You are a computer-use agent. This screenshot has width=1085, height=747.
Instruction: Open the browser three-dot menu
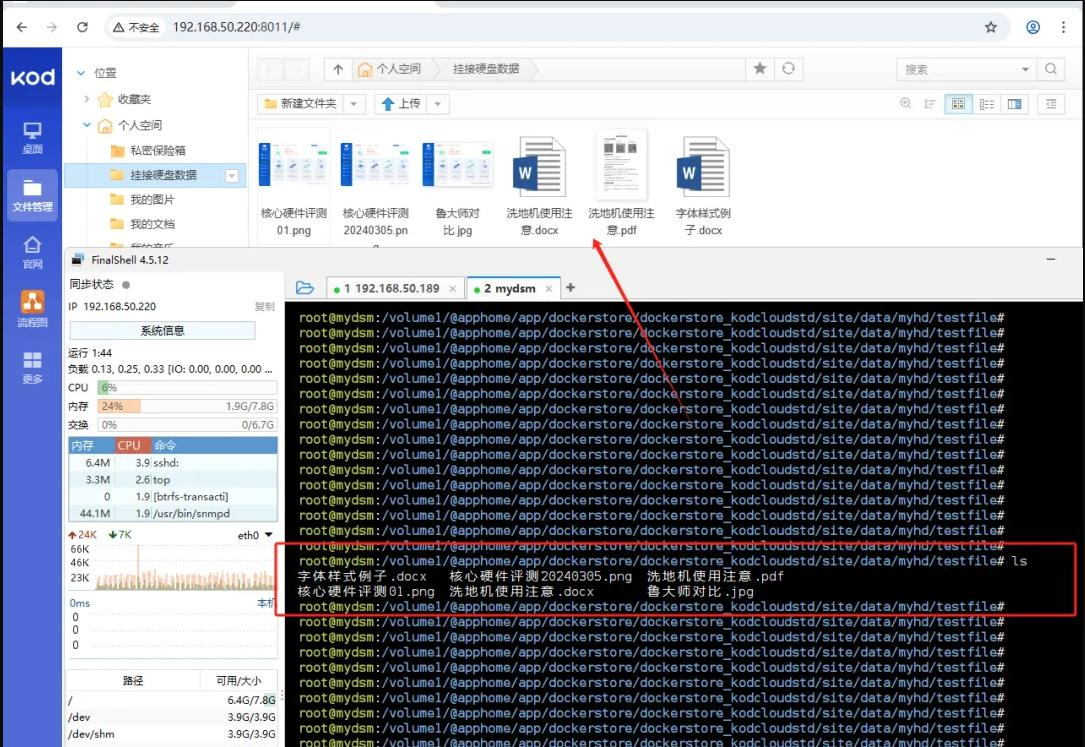pos(1064,27)
